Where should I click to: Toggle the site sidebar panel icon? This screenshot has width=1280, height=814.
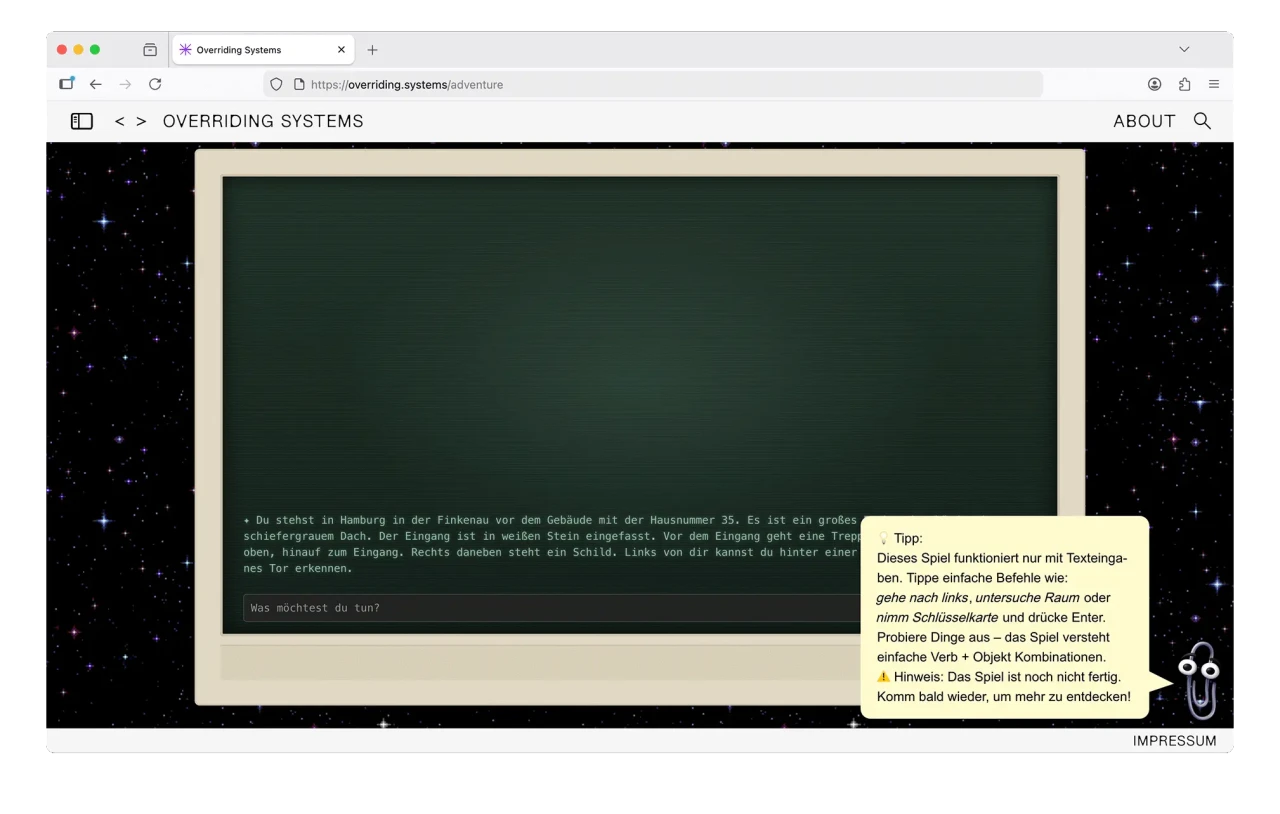(82, 121)
